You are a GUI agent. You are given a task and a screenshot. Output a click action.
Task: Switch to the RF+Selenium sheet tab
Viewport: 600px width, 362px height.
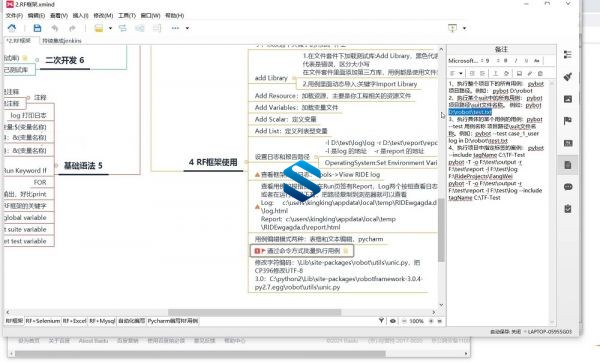pyautogui.click(x=43, y=321)
